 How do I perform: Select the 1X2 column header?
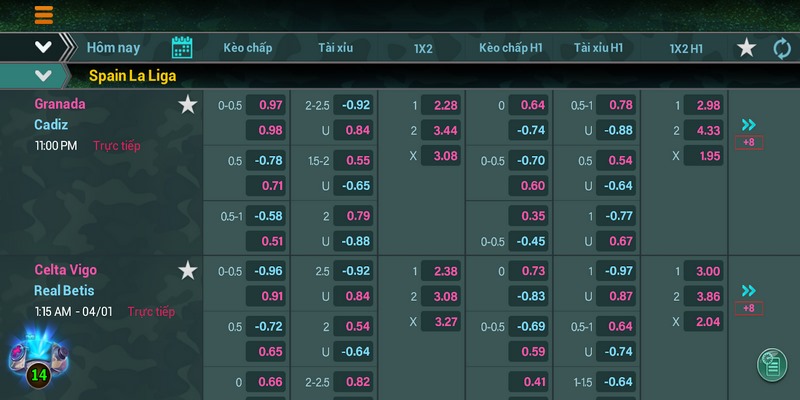[x=423, y=48]
